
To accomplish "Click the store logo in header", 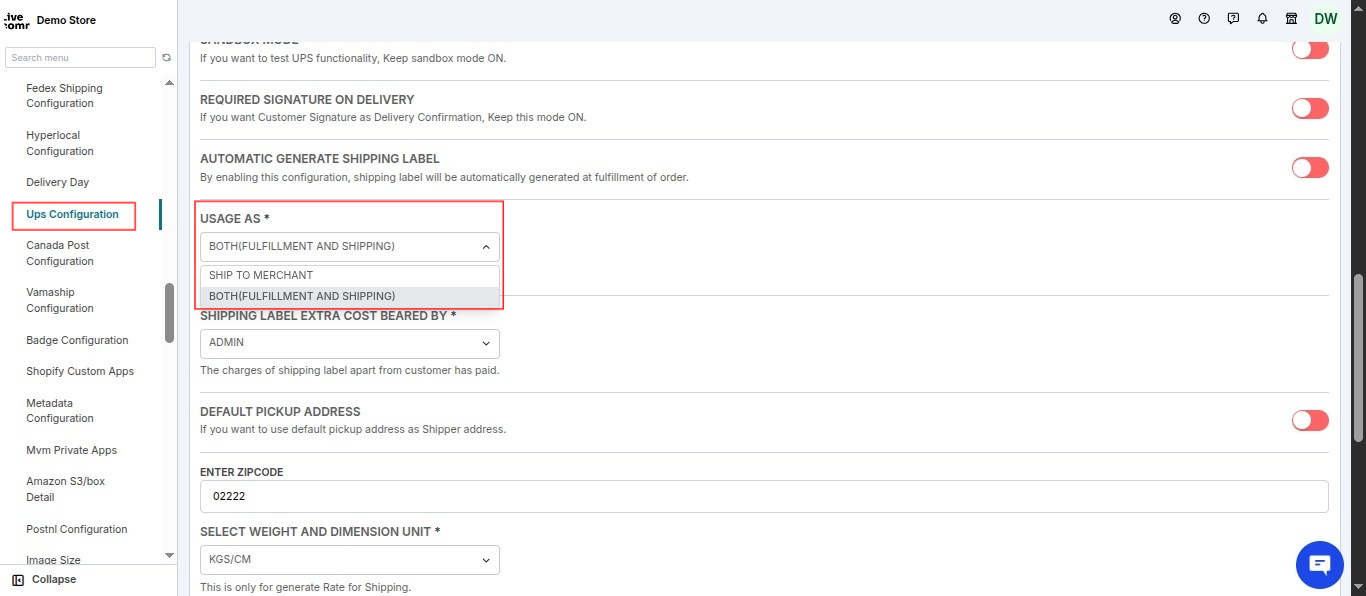I will tap(17, 19).
